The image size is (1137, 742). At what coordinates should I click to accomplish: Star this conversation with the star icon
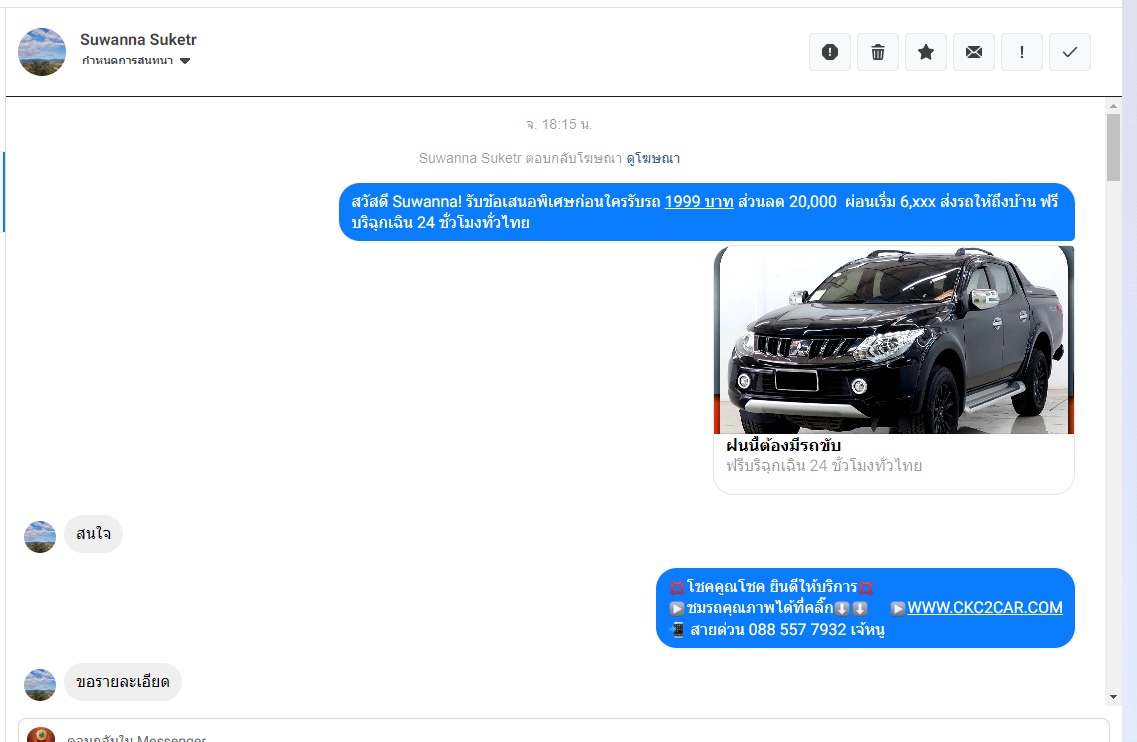(x=926, y=52)
